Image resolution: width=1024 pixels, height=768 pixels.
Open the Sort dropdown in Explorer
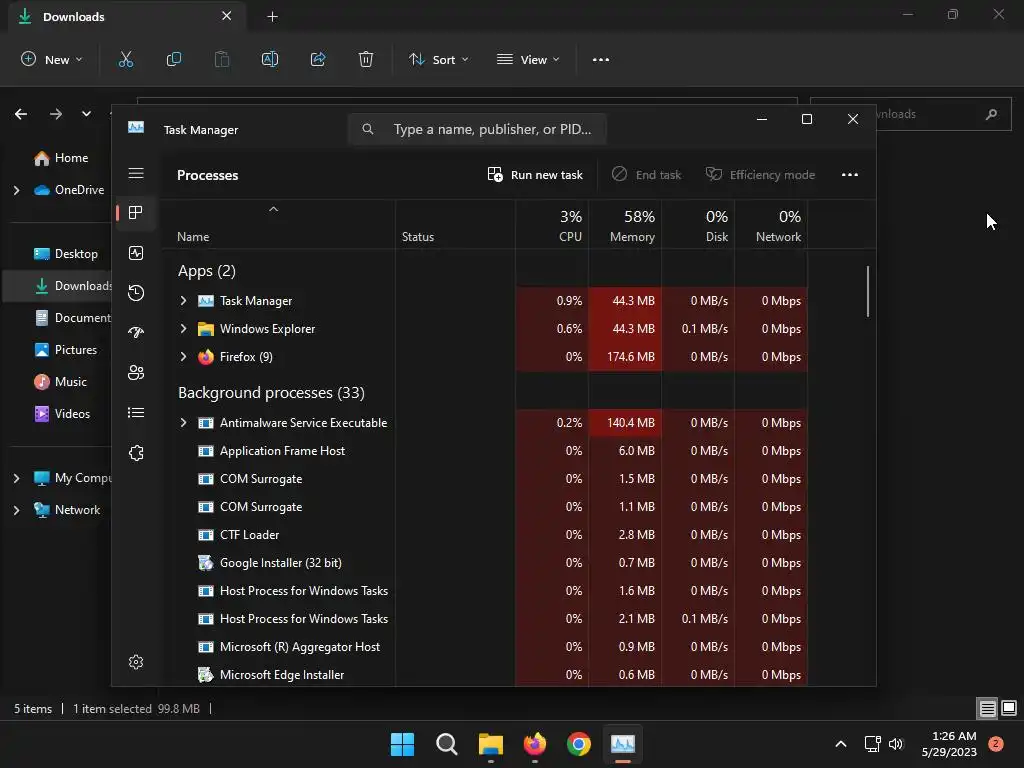438,59
